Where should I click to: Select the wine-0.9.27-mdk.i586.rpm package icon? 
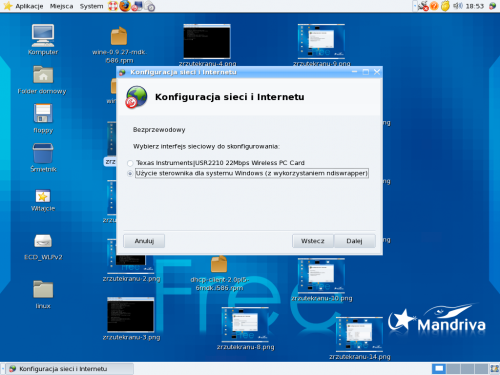[x=119, y=36]
